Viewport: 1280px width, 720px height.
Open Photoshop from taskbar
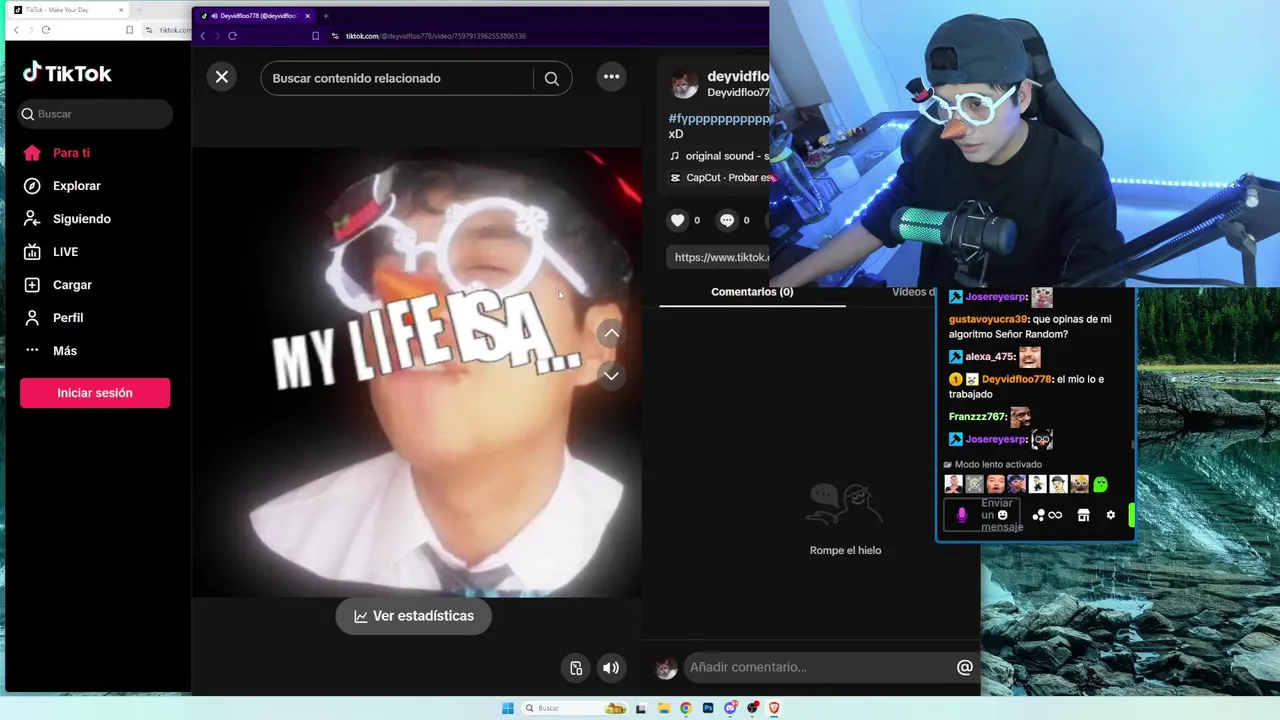[708, 708]
